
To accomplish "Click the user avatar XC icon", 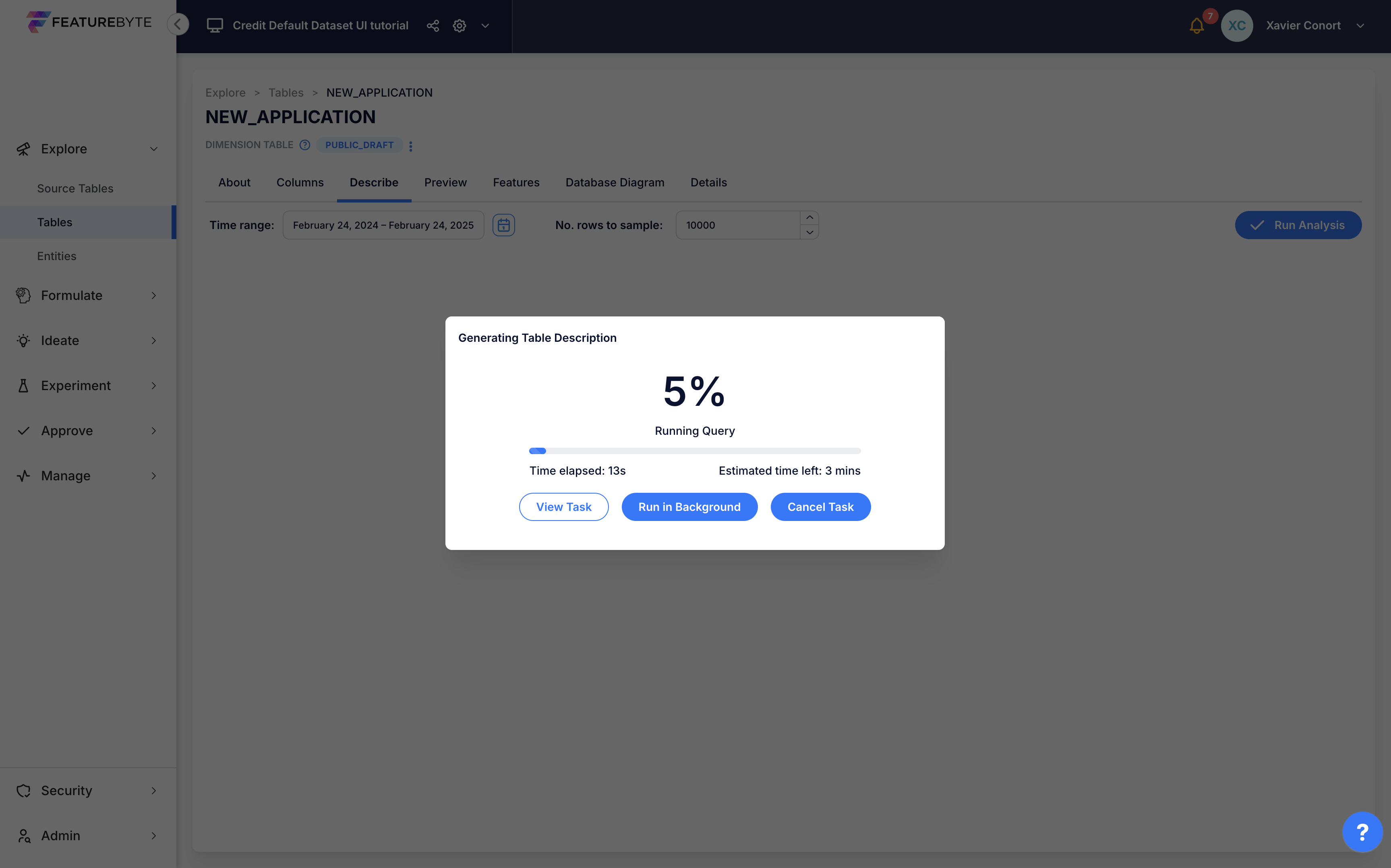I will click(1237, 25).
